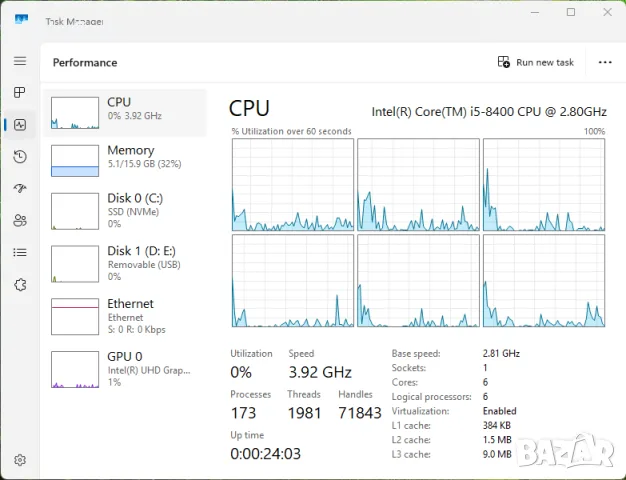Click the 384 KB L1 cache value
Image resolution: width=626 pixels, height=480 pixels.
pos(497,425)
